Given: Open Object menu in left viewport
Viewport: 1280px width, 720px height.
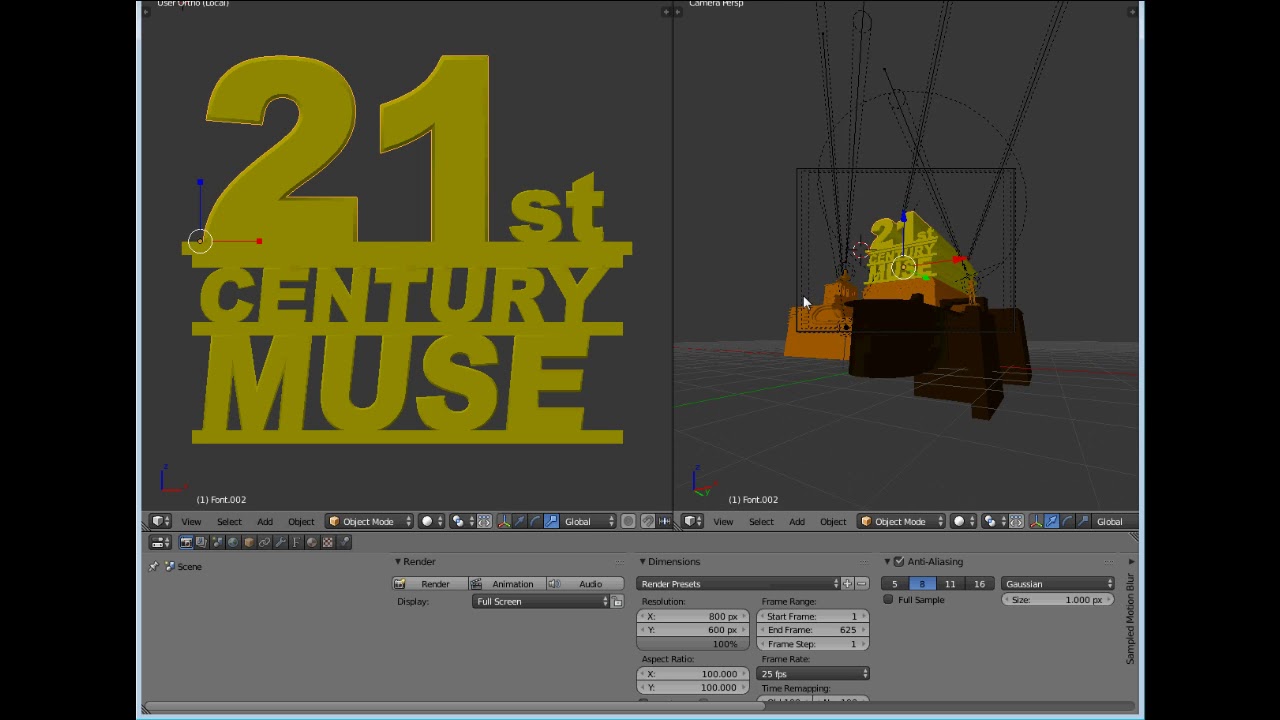Looking at the screenshot, I should click(301, 521).
